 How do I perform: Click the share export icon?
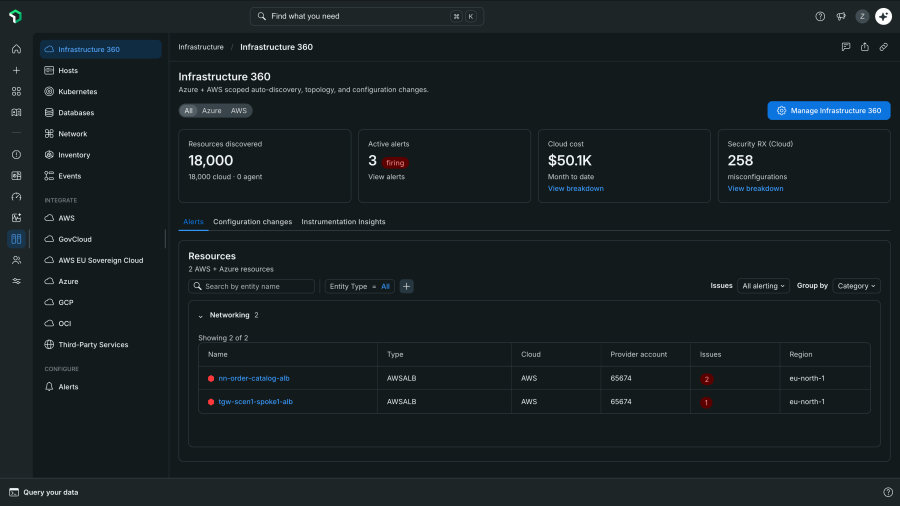pyautogui.click(x=864, y=47)
